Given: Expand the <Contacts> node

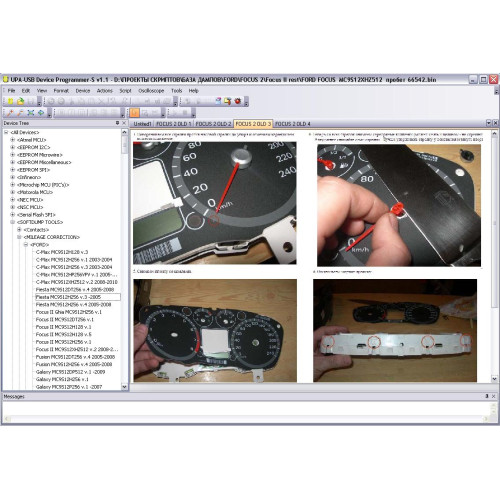Looking at the screenshot, I should tap(19, 230).
